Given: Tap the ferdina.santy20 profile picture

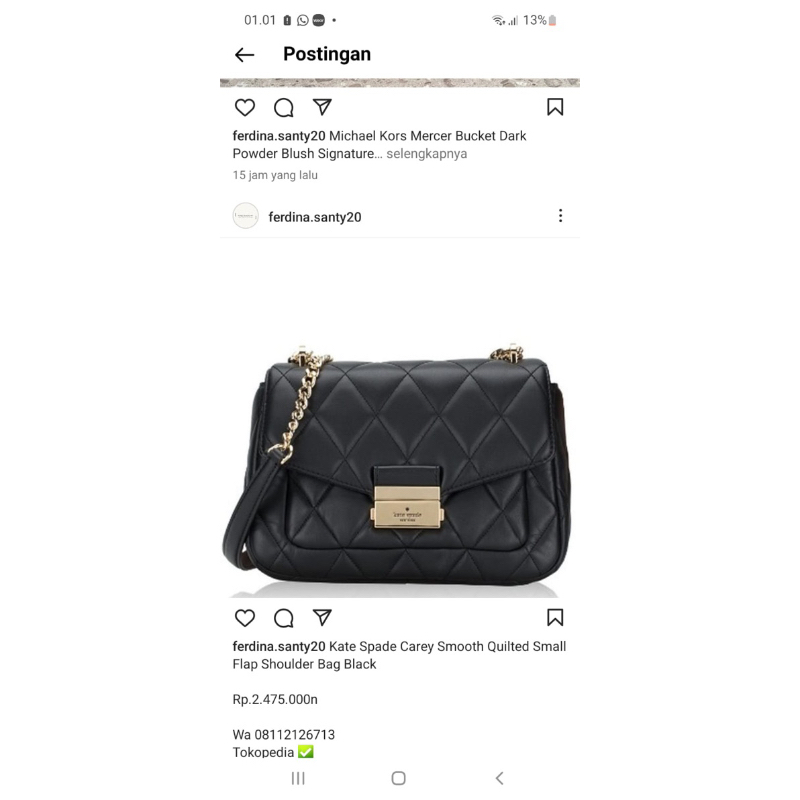Looking at the screenshot, I should pyautogui.click(x=245, y=216).
